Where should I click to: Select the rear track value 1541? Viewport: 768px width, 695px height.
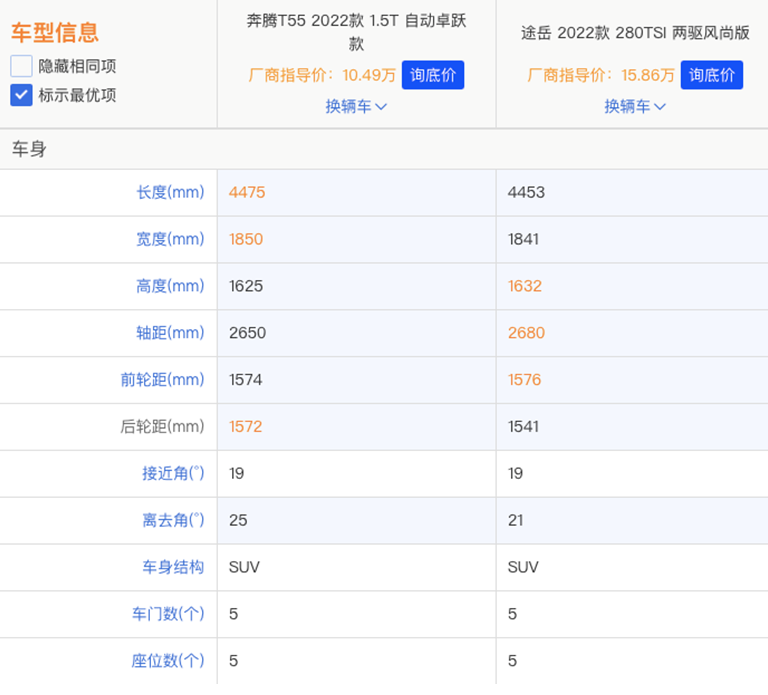click(x=523, y=426)
